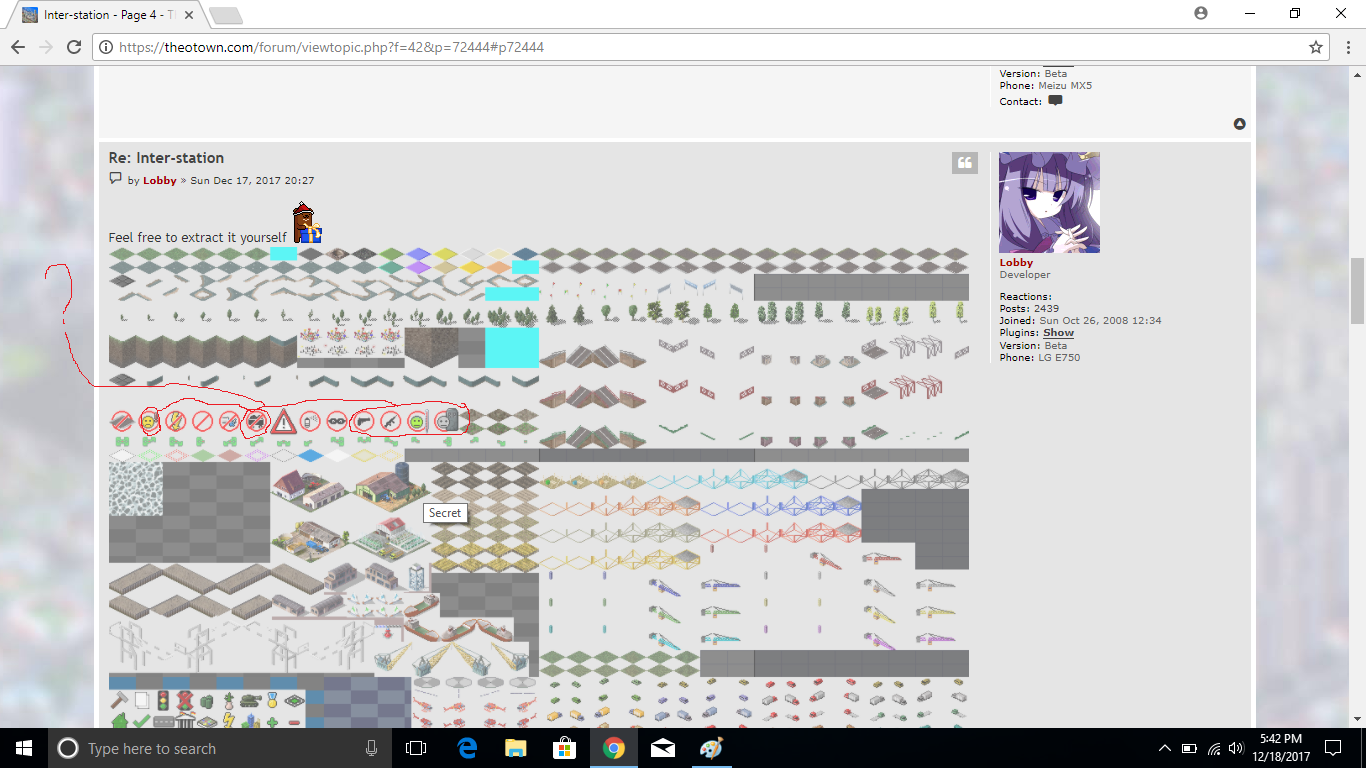Viewport: 1366px width, 768px height.
Task: Click the sprite sheet image in the post
Action: pyautogui.click(x=539, y=488)
